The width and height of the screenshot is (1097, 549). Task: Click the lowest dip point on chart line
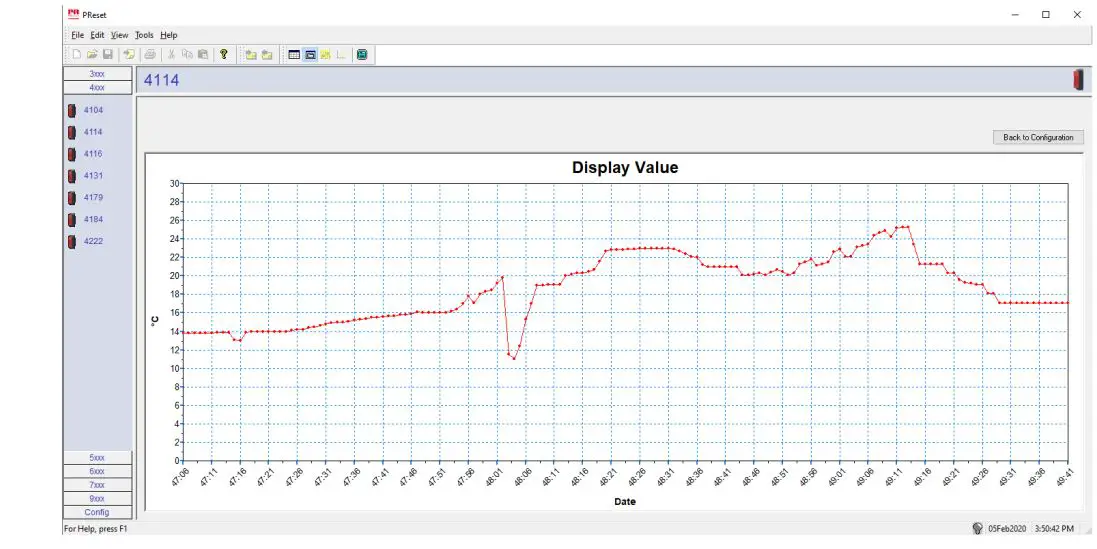click(514, 359)
